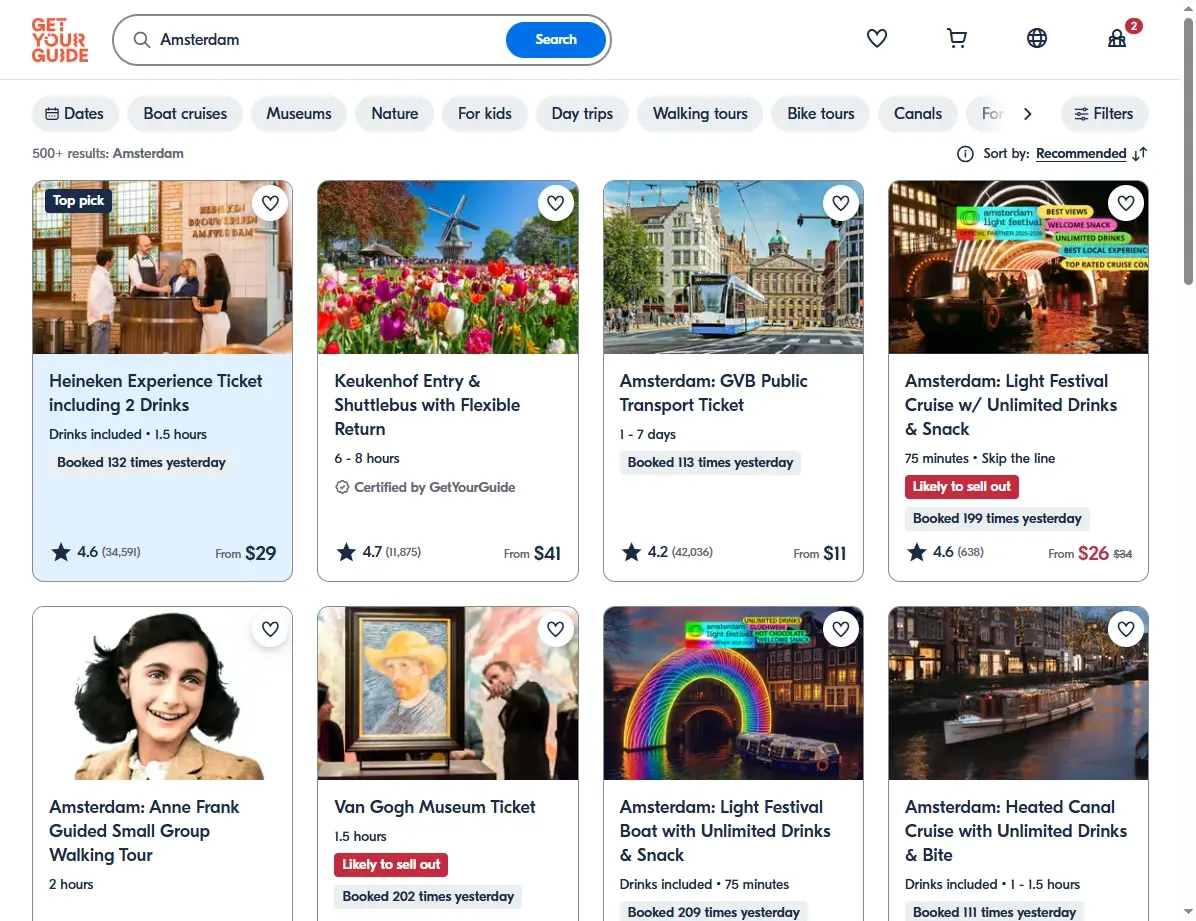Open GVB tram photo thumbnail

pos(733,267)
